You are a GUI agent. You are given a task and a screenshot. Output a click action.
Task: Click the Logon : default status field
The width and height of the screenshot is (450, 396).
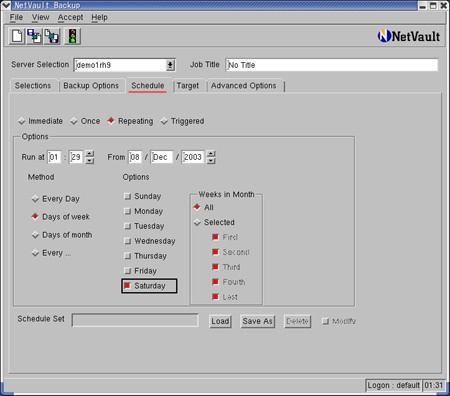tap(394, 386)
